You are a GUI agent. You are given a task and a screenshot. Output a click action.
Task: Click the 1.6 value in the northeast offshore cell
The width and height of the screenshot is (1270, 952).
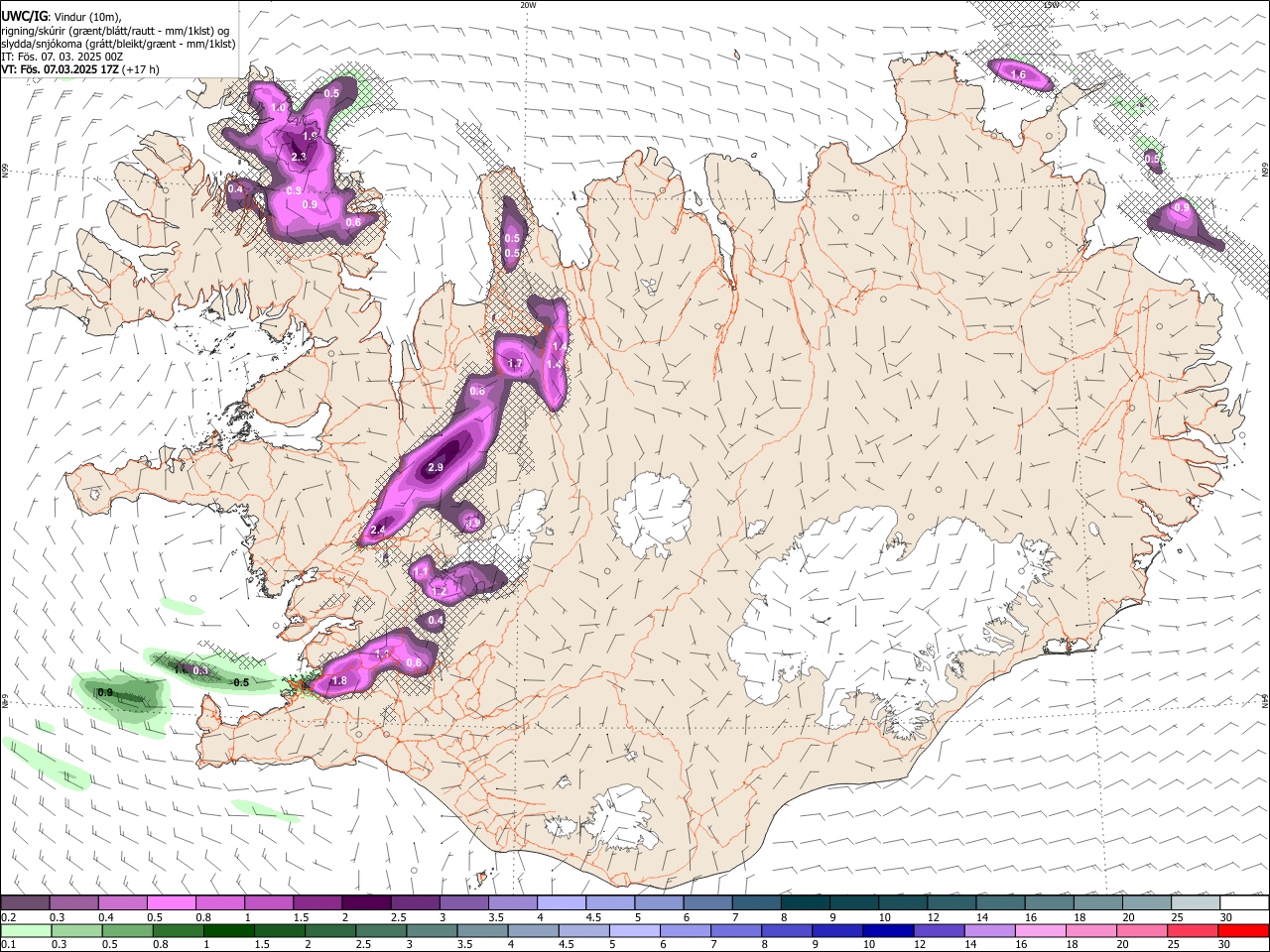coord(1018,75)
